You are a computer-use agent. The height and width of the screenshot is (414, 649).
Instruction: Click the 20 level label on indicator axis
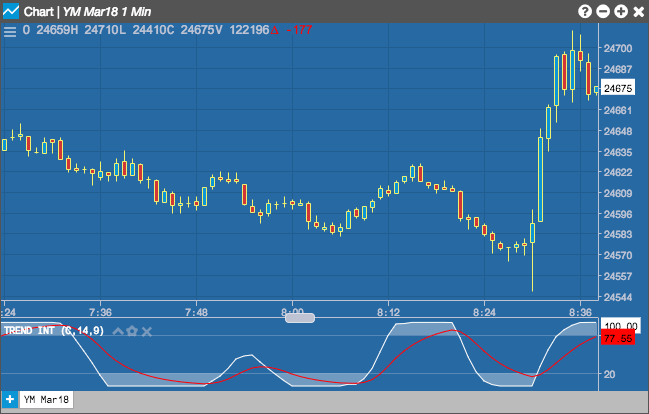coord(609,374)
